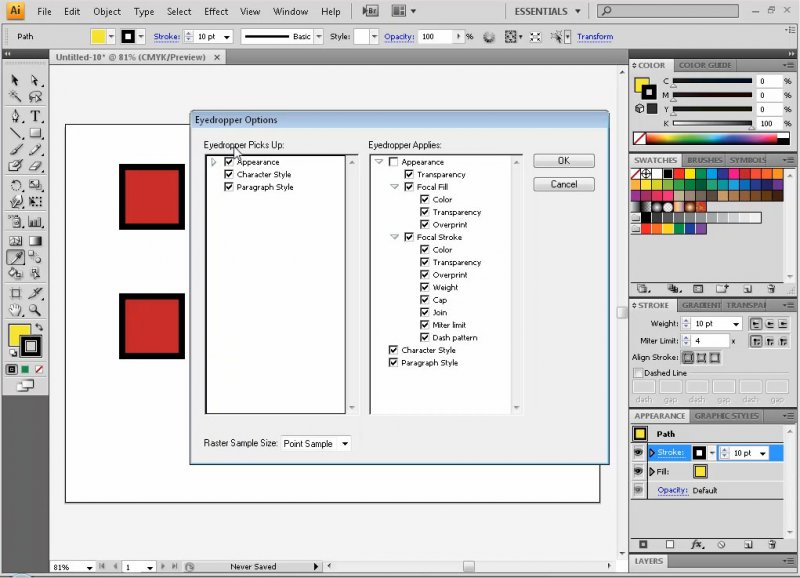Open the File menu
800x578 pixels.
(44, 11)
